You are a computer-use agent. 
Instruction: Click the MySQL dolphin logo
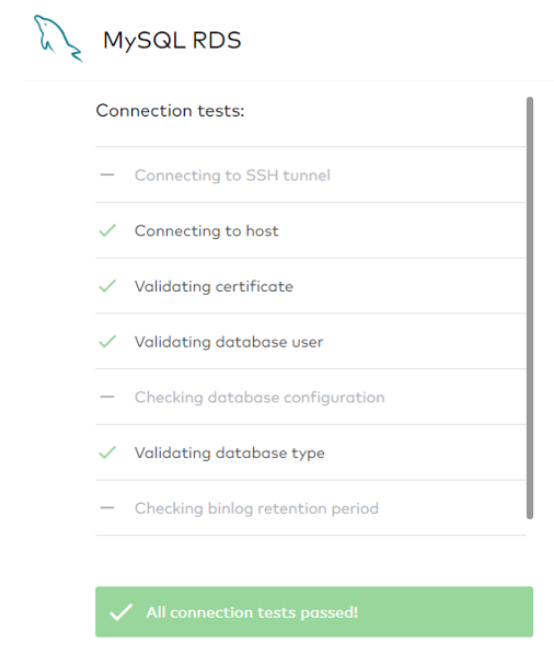click(x=58, y=39)
